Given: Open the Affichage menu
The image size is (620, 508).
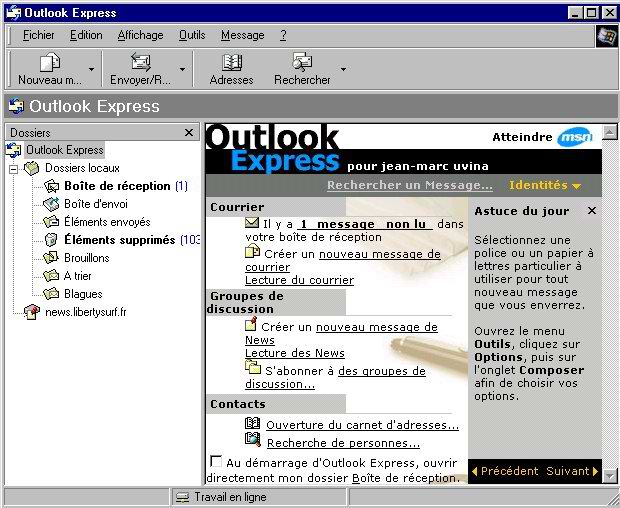Looking at the screenshot, I should [140, 35].
